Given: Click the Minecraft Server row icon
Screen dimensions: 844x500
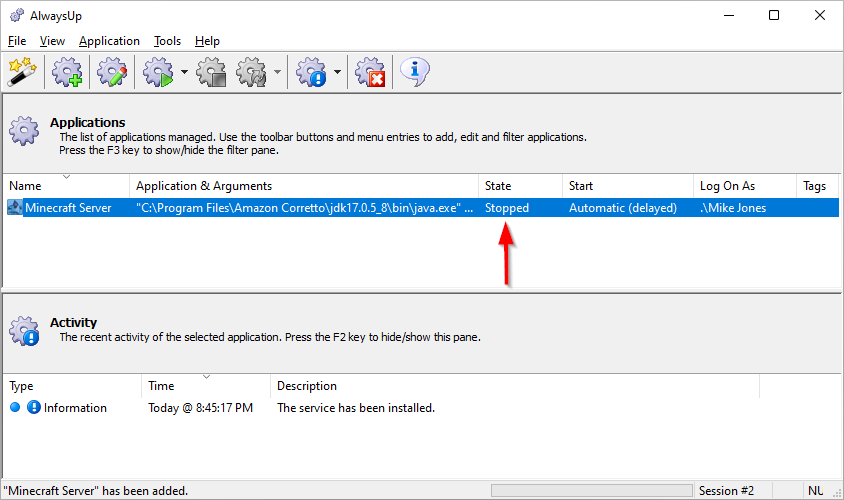Looking at the screenshot, I should tap(15, 208).
